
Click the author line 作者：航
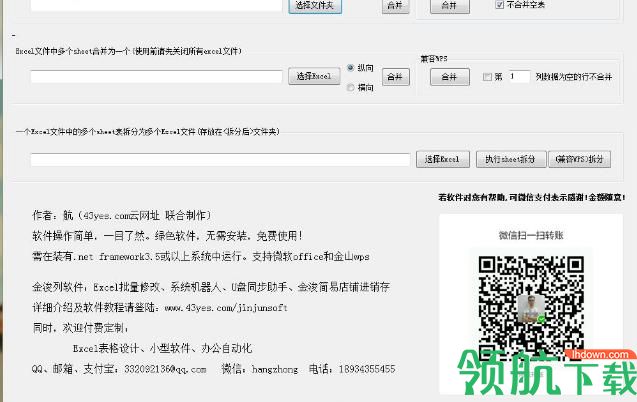click(122, 215)
